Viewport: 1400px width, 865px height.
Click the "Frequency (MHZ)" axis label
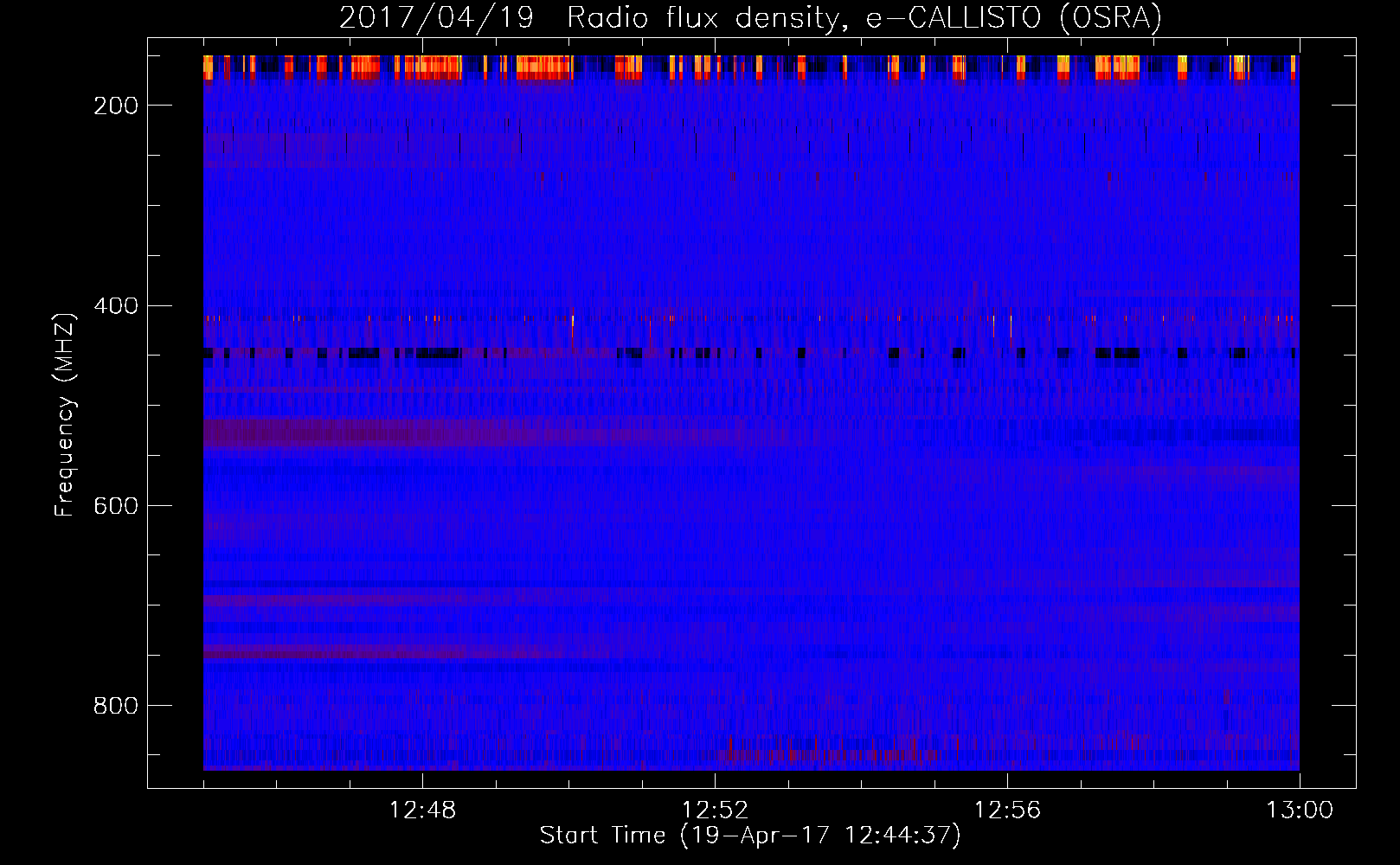pos(64,414)
